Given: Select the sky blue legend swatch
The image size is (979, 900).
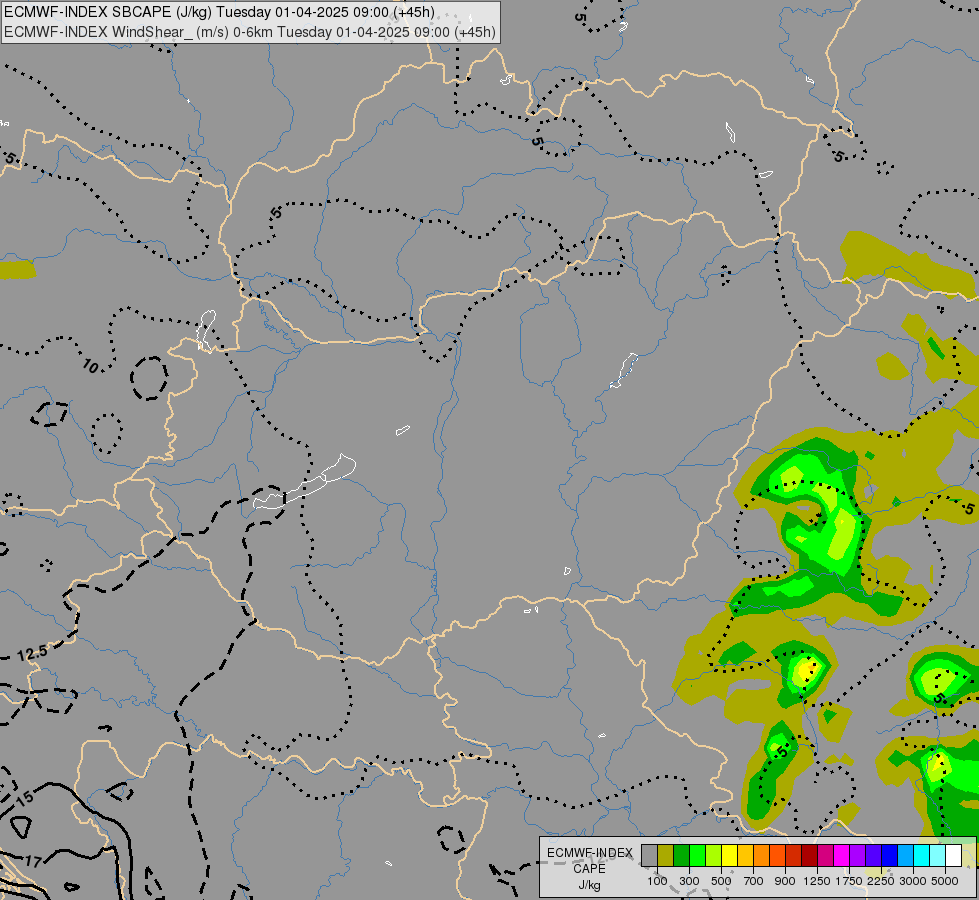Looking at the screenshot, I should 905,855.
